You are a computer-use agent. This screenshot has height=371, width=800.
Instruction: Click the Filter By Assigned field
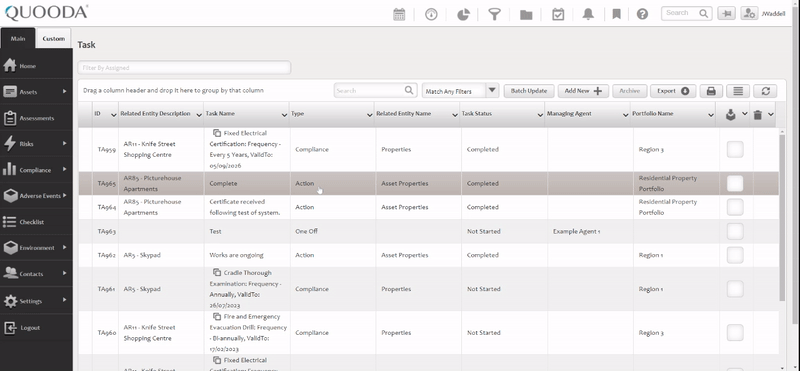(x=184, y=67)
